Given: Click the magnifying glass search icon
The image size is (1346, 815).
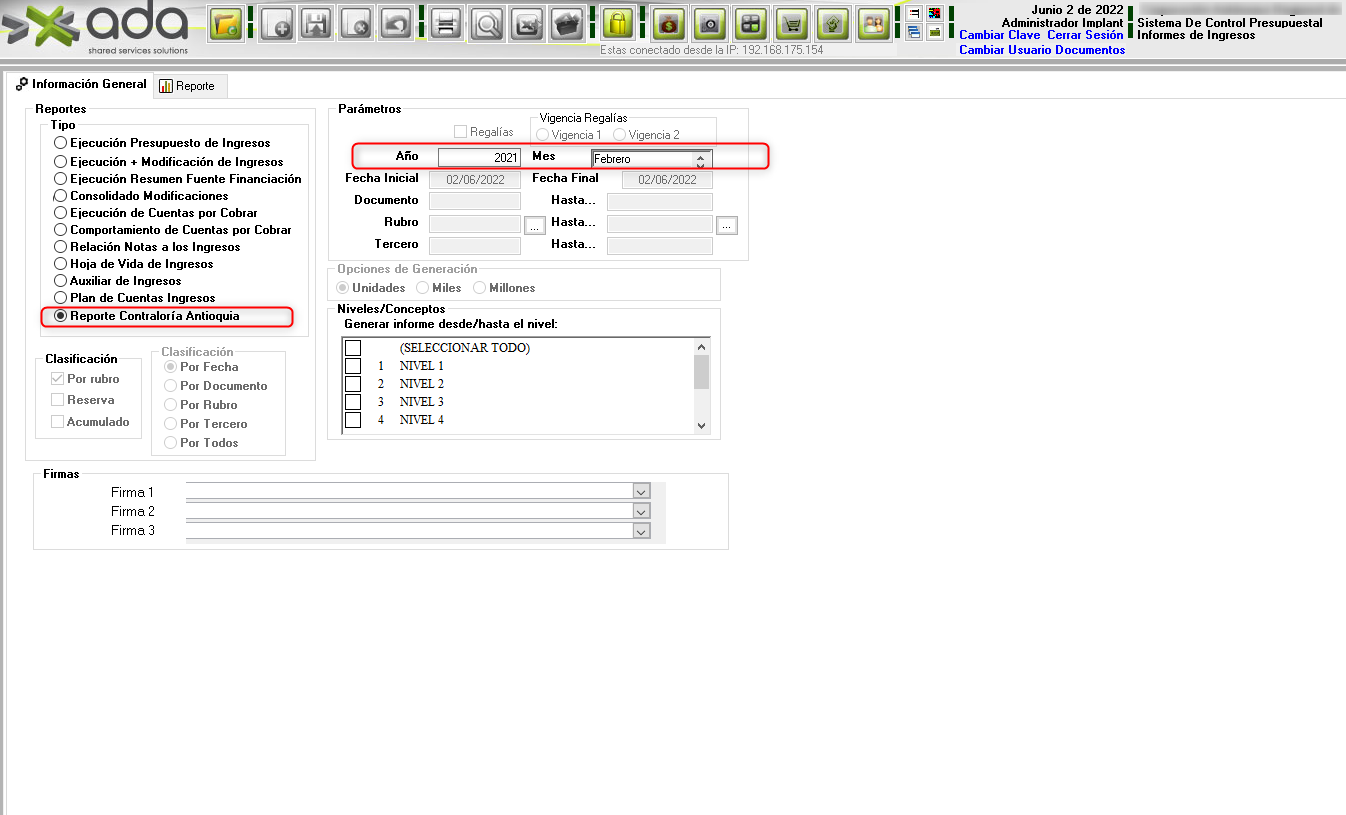Looking at the screenshot, I should (488, 23).
